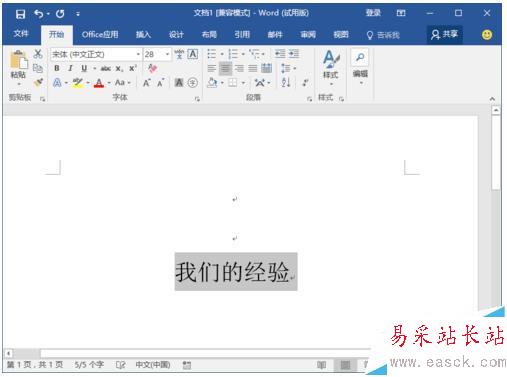Click 登录 to sign in
This screenshot has width=507, height=377.
373,13
